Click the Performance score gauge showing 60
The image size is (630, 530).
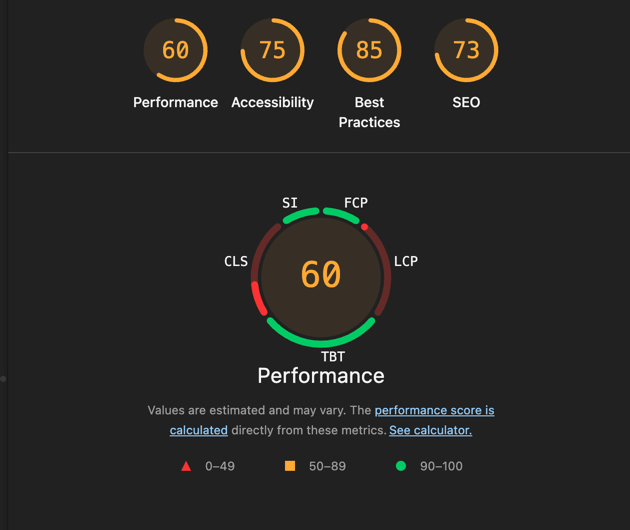tap(175, 50)
